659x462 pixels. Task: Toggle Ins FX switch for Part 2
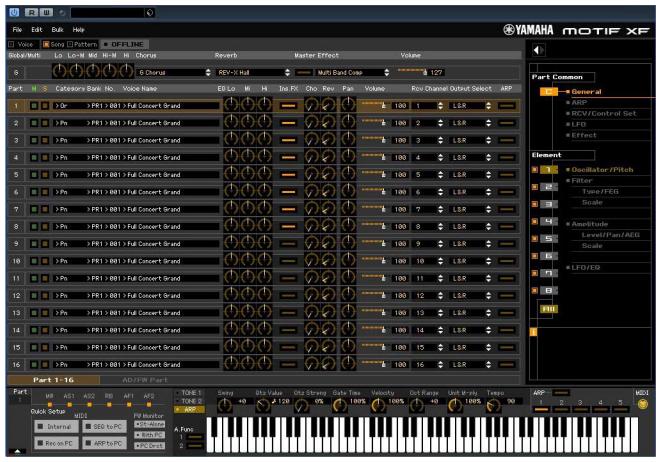point(288,123)
